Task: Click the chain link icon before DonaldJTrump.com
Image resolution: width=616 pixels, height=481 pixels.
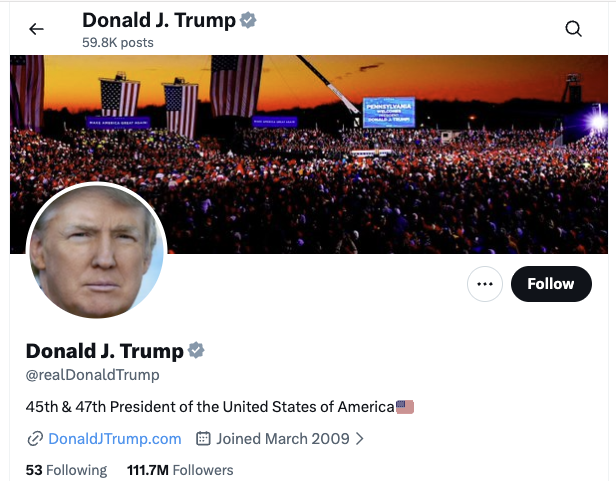Action: tap(35, 439)
